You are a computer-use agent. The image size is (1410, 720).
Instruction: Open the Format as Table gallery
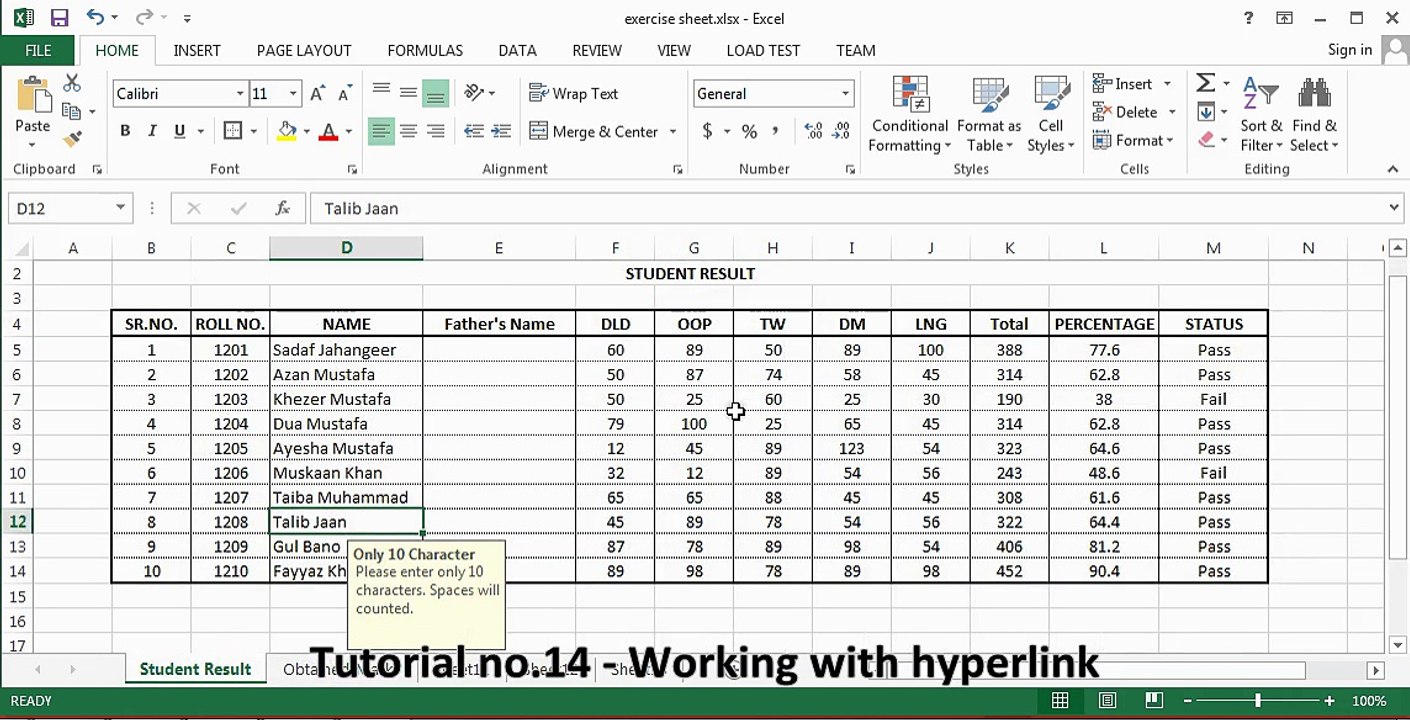pos(989,114)
